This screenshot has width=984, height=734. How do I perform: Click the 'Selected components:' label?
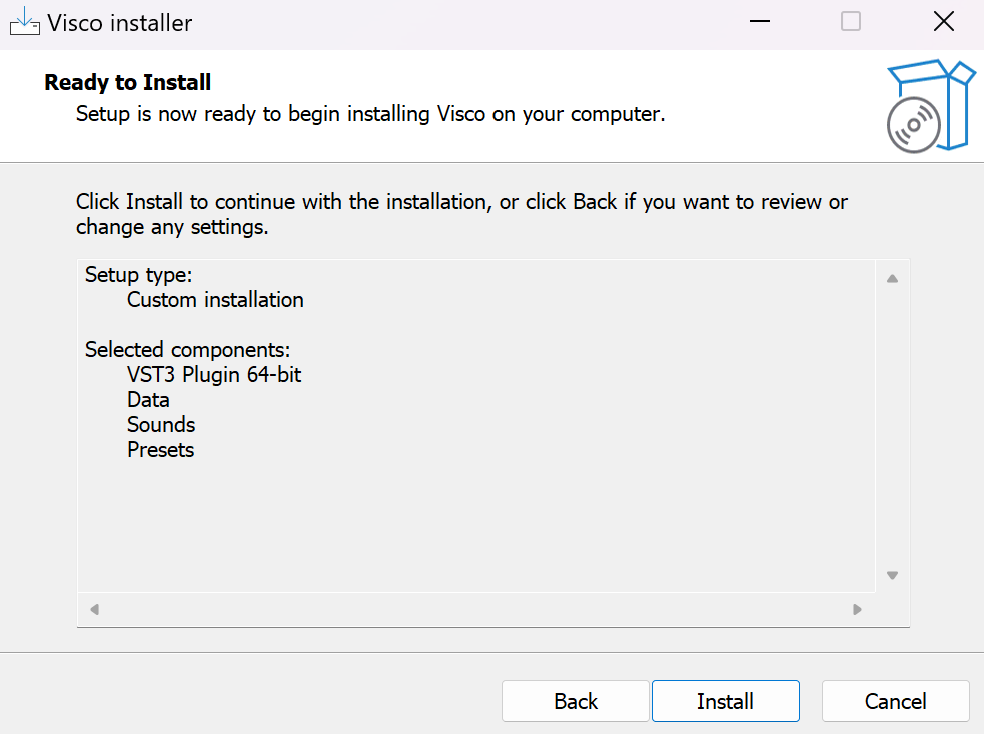pos(187,350)
